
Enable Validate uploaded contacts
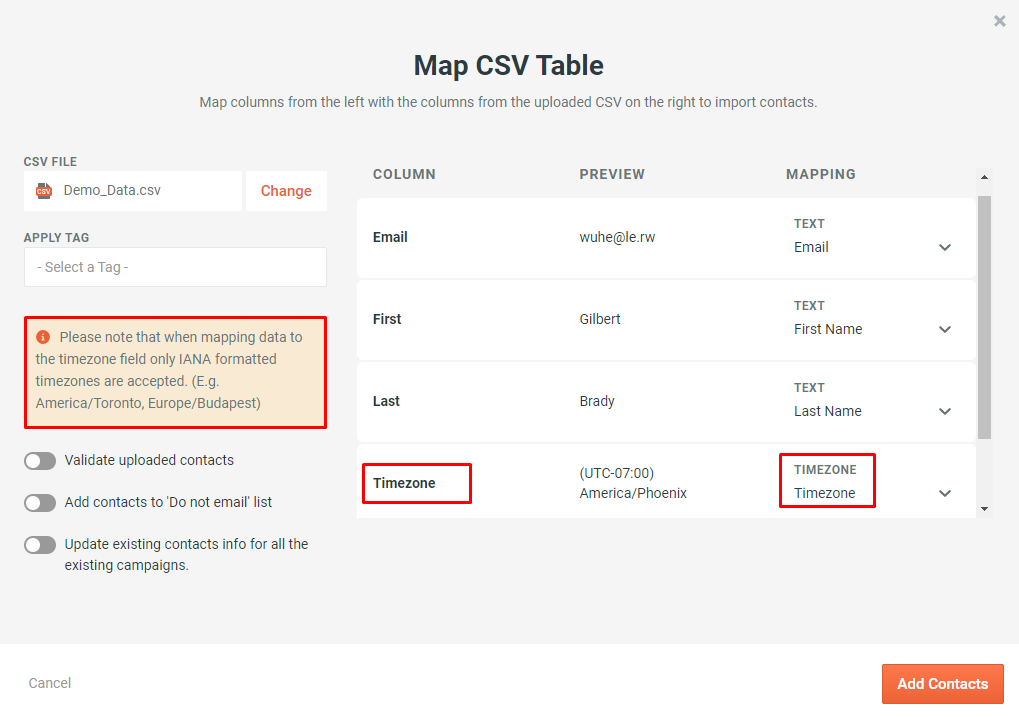click(40, 460)
